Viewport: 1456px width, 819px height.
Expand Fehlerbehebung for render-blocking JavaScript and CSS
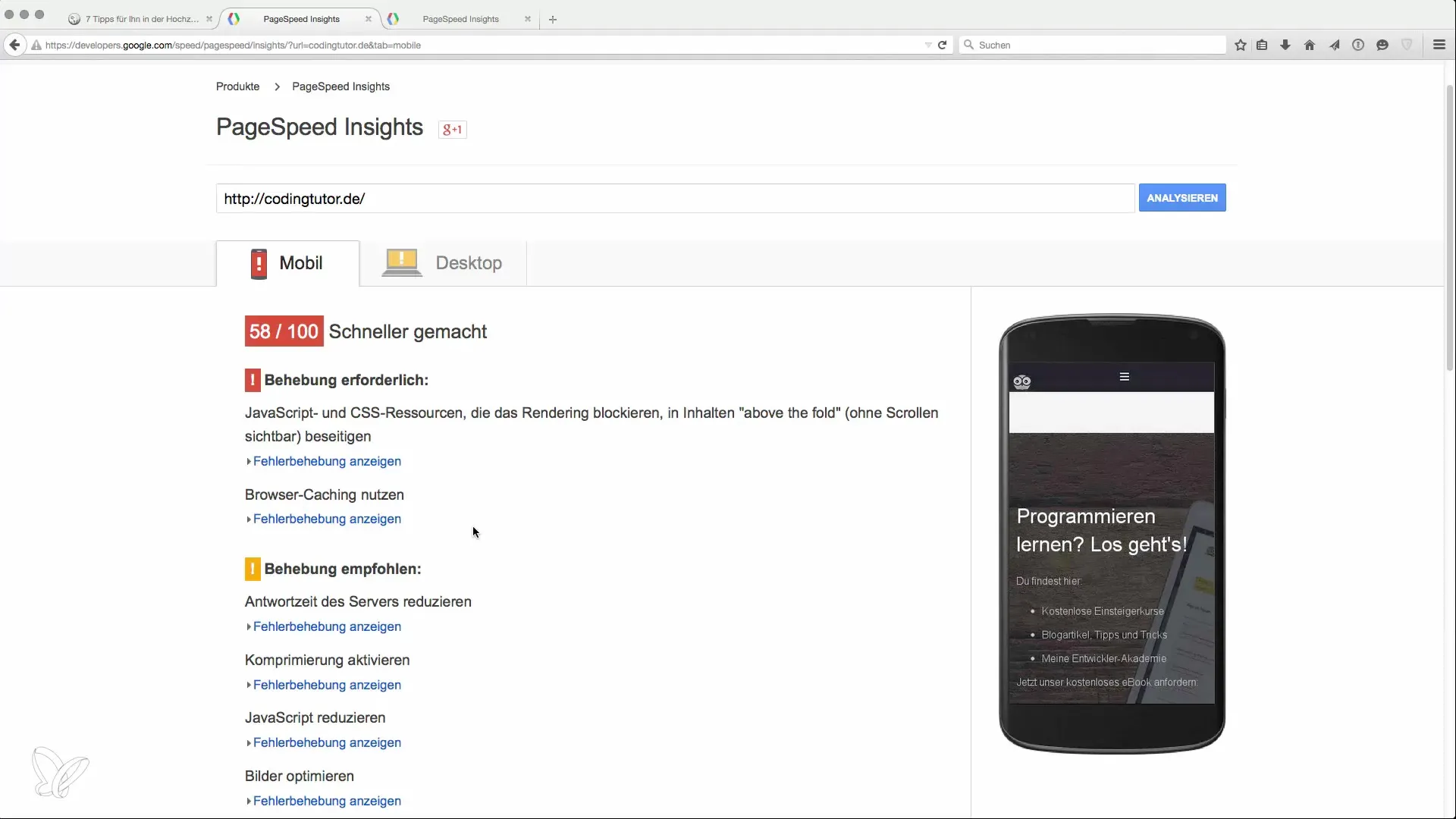(x=326, y=461)
